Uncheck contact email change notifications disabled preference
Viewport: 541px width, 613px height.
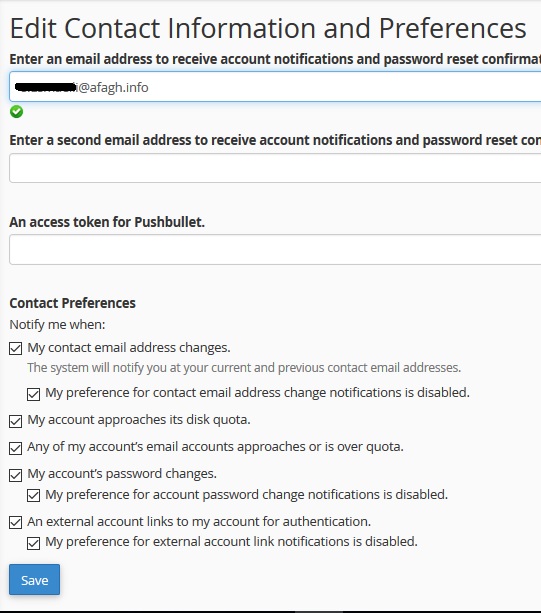[x=34, y=394]
